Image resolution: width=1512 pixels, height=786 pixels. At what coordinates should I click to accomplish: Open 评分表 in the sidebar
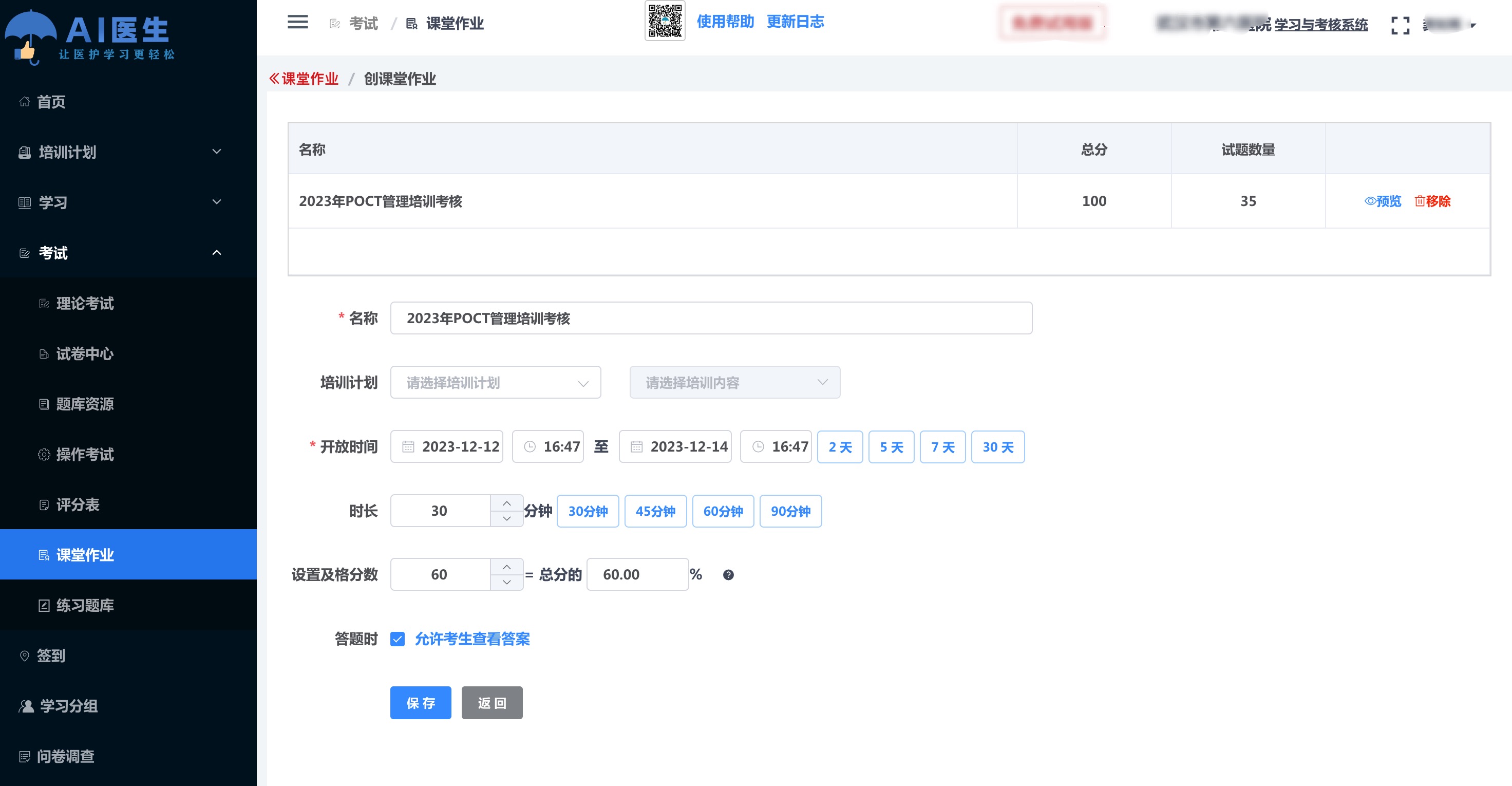(128, 505)
